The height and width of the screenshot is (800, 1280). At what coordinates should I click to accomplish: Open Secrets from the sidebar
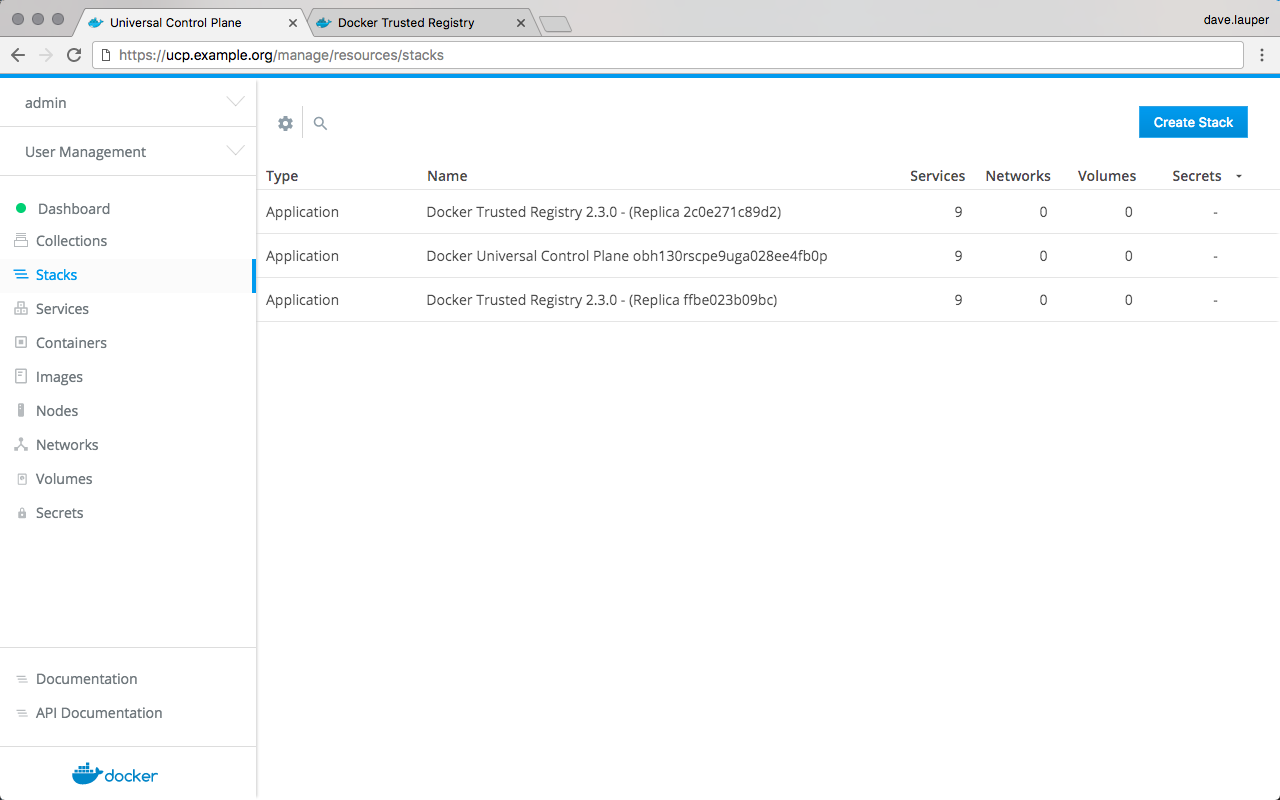coord(59,513)
